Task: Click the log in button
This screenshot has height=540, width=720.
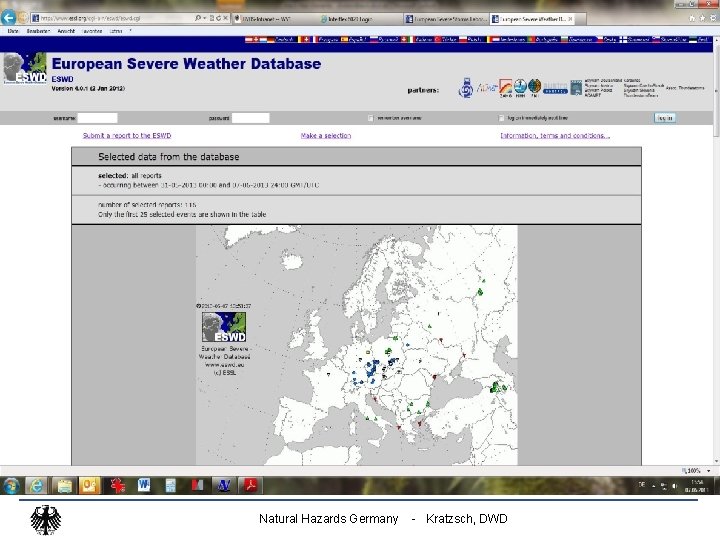Action: pos(664,118)
